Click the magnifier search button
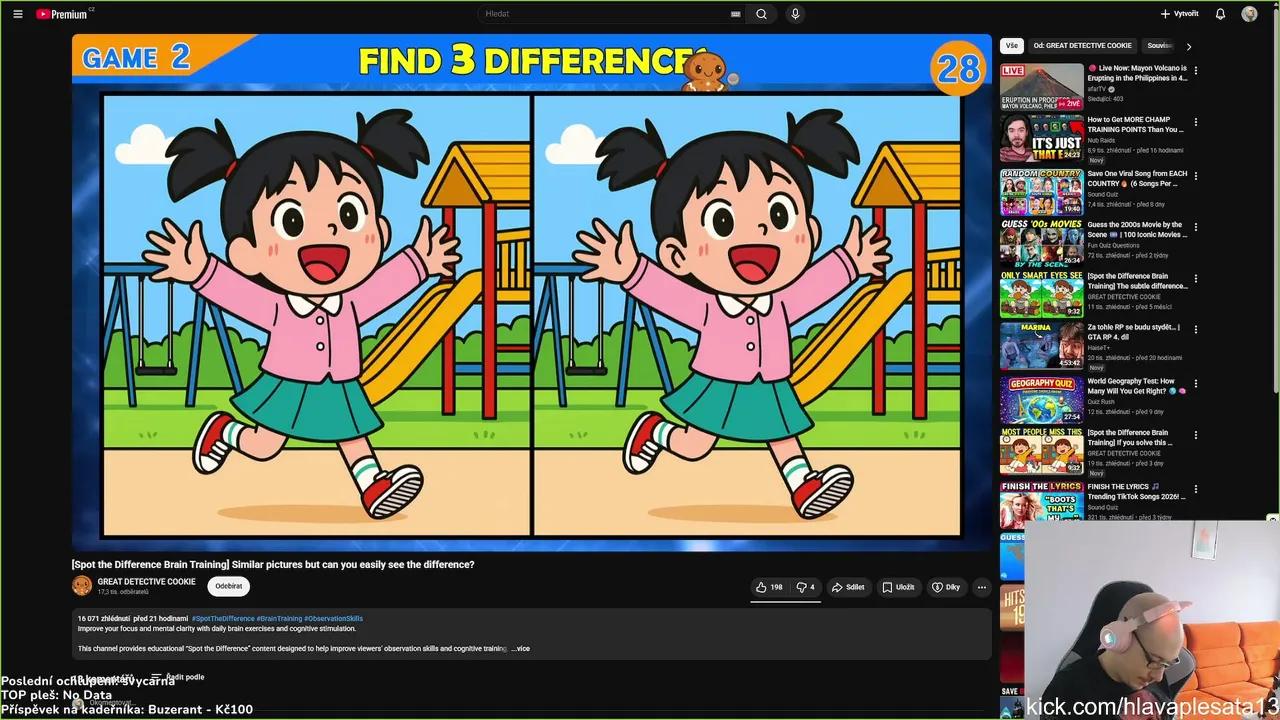1280x720 pixels. 761,14
